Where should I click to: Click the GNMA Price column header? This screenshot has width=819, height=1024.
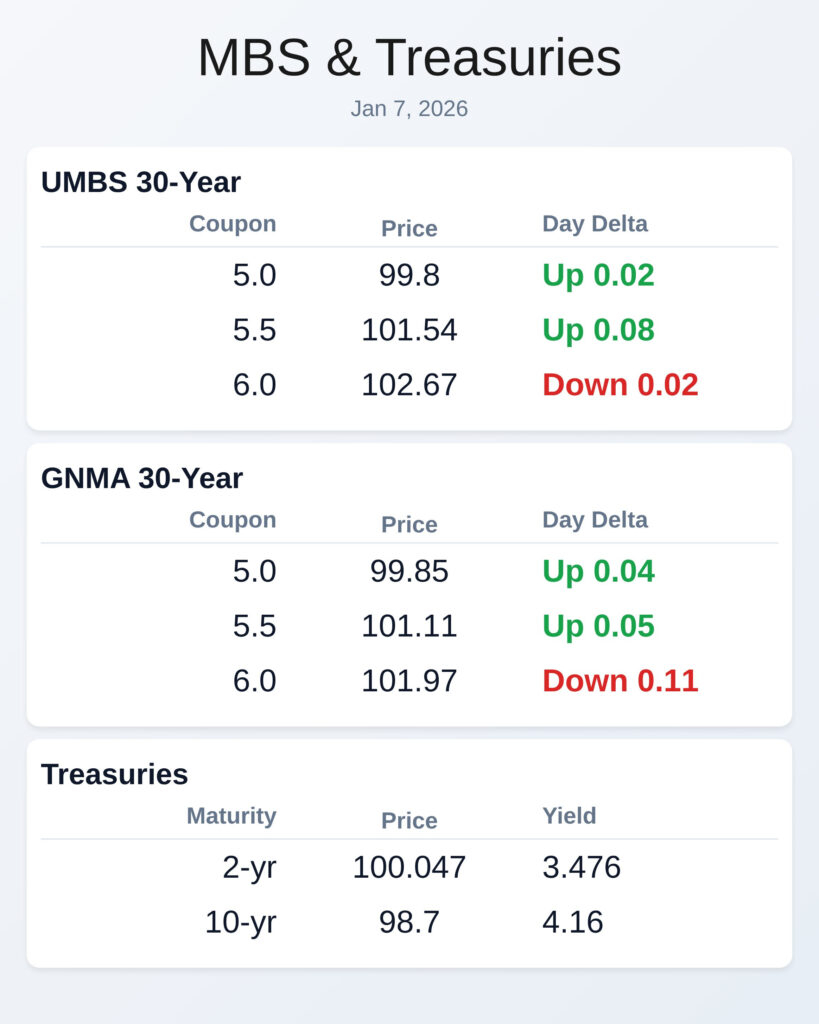click(x=409, y=525)
